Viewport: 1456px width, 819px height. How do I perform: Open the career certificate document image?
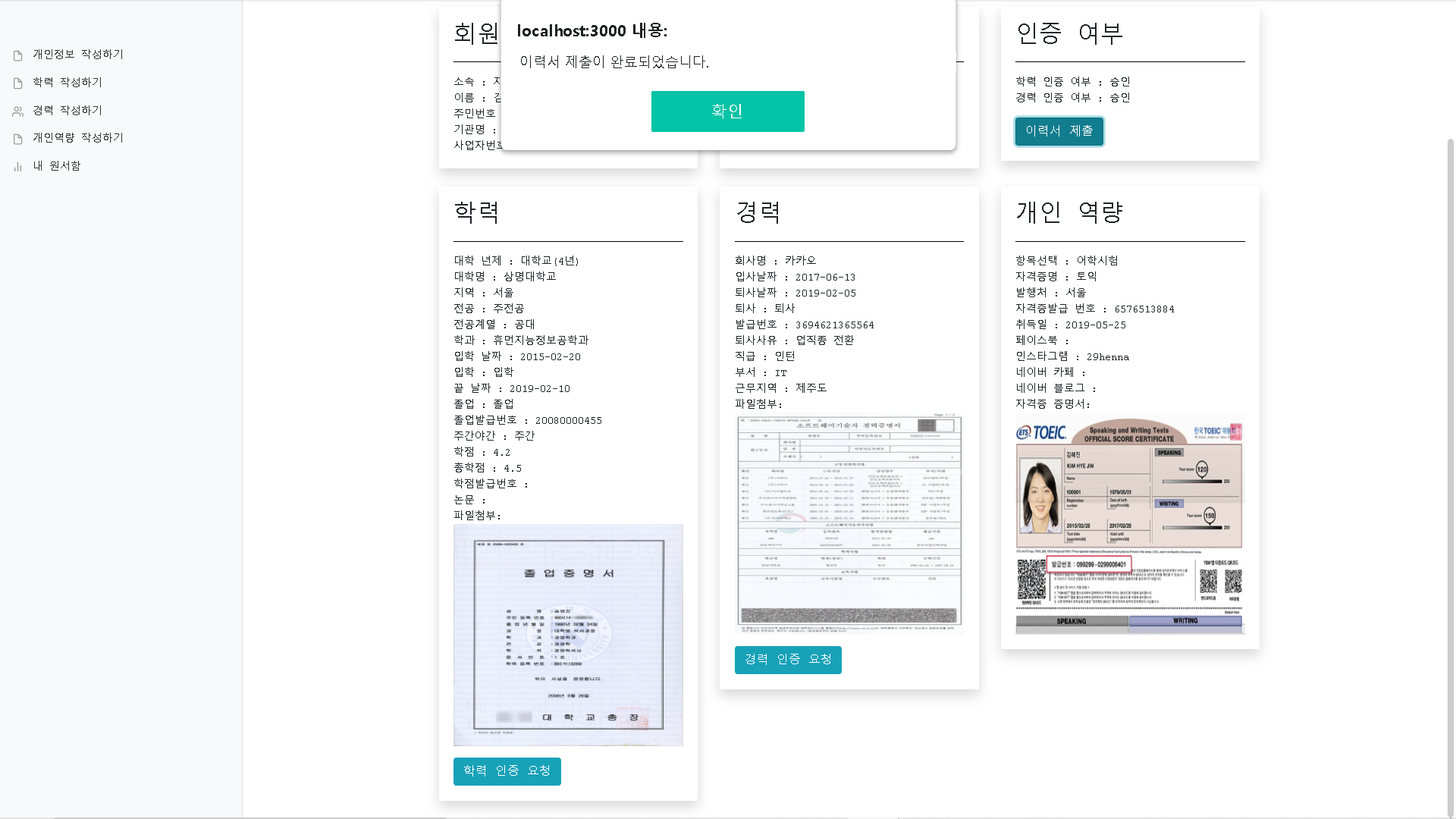849,523
